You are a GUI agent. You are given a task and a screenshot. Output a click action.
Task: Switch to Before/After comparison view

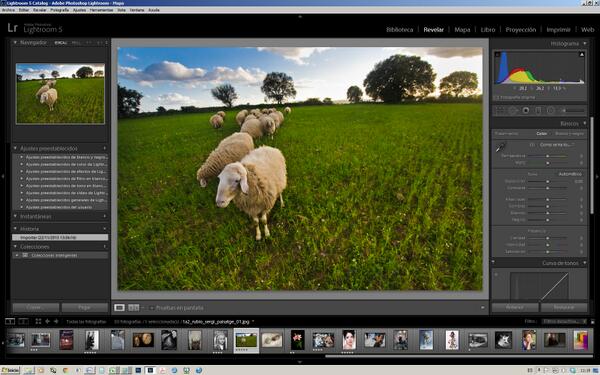point(134,308)
